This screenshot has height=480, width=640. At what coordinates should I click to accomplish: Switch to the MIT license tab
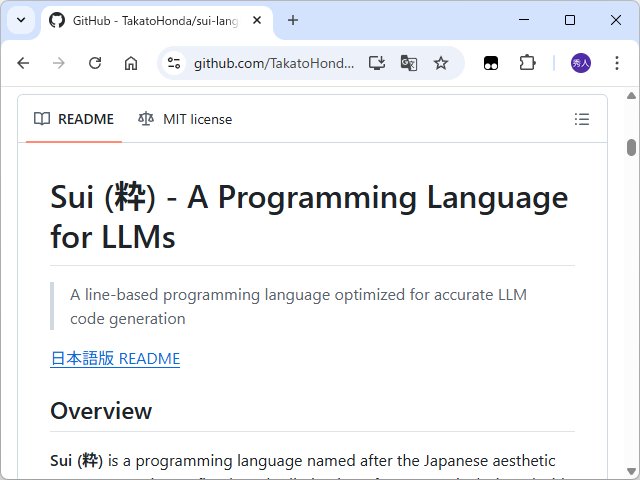[185, 119]
